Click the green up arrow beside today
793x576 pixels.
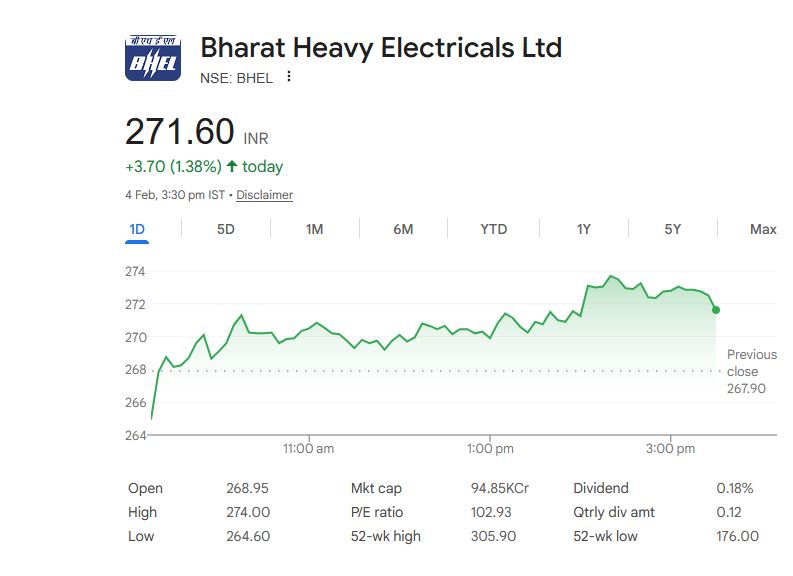tap(232, 167)
